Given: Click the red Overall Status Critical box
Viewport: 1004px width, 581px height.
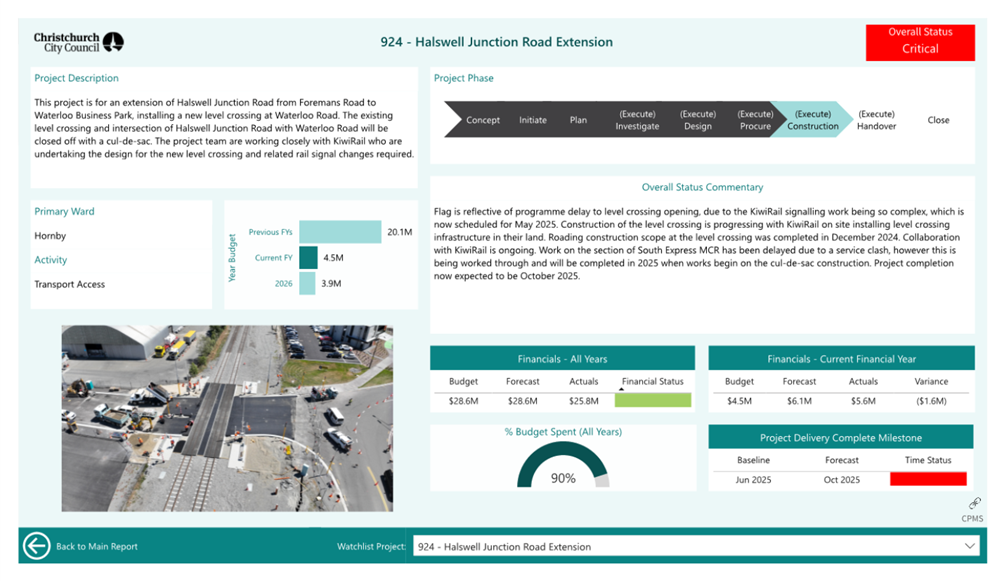Looking at the screenshot, I should click(920, 41).
